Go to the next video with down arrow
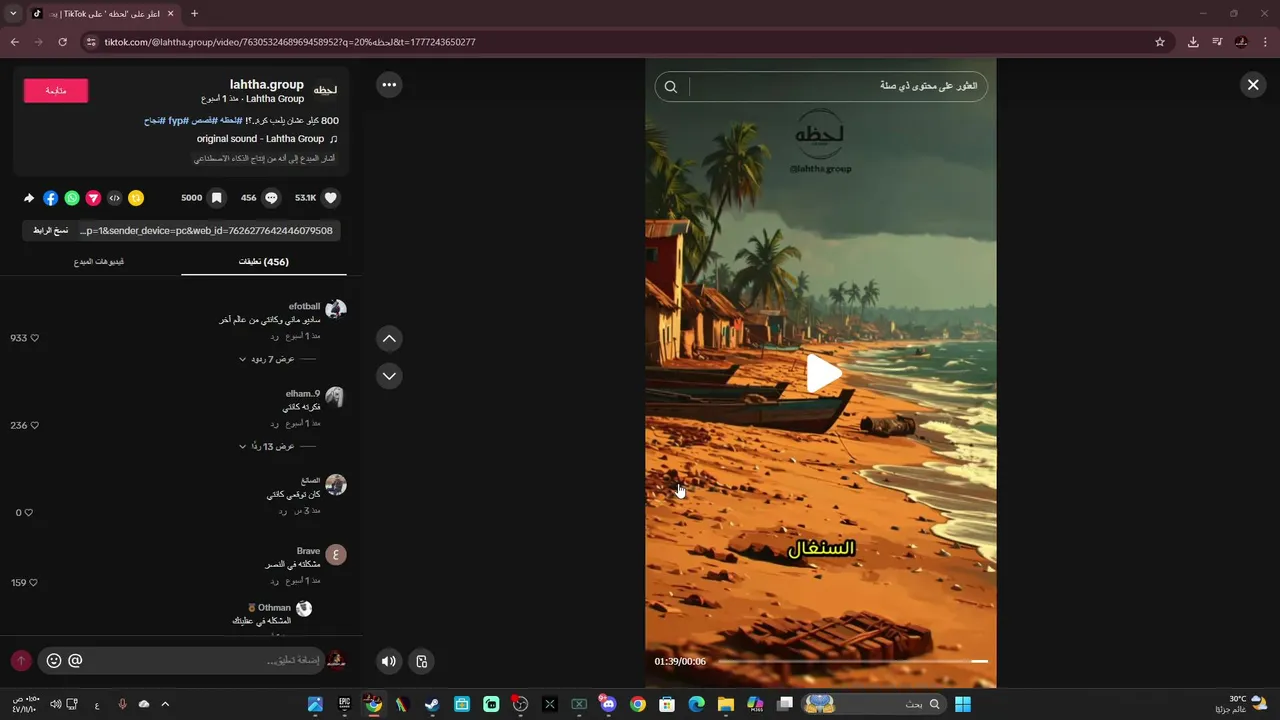1280x720 pixels. tap(389, 376)
